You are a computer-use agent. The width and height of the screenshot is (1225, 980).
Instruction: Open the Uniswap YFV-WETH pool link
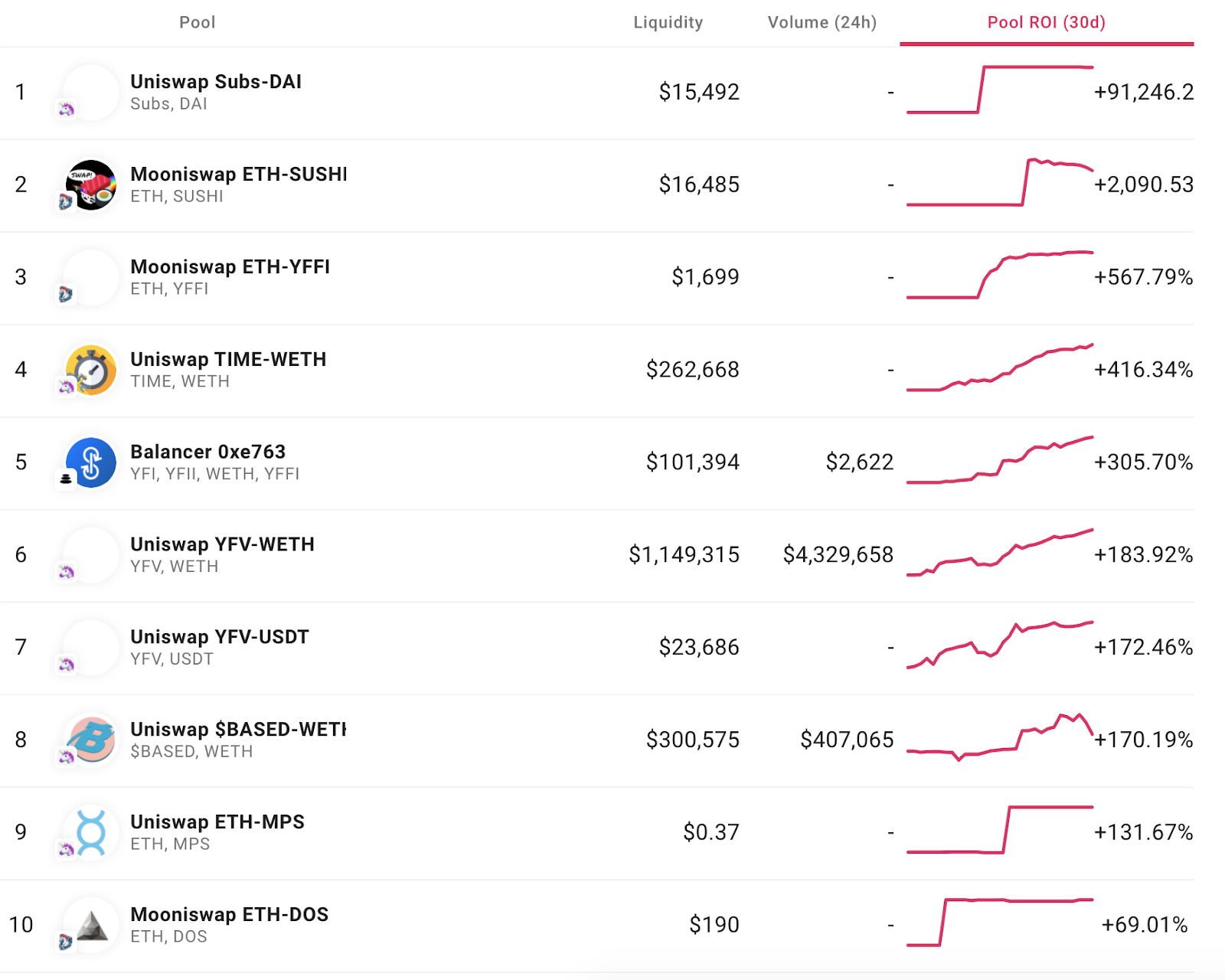(x=222, y=544)
